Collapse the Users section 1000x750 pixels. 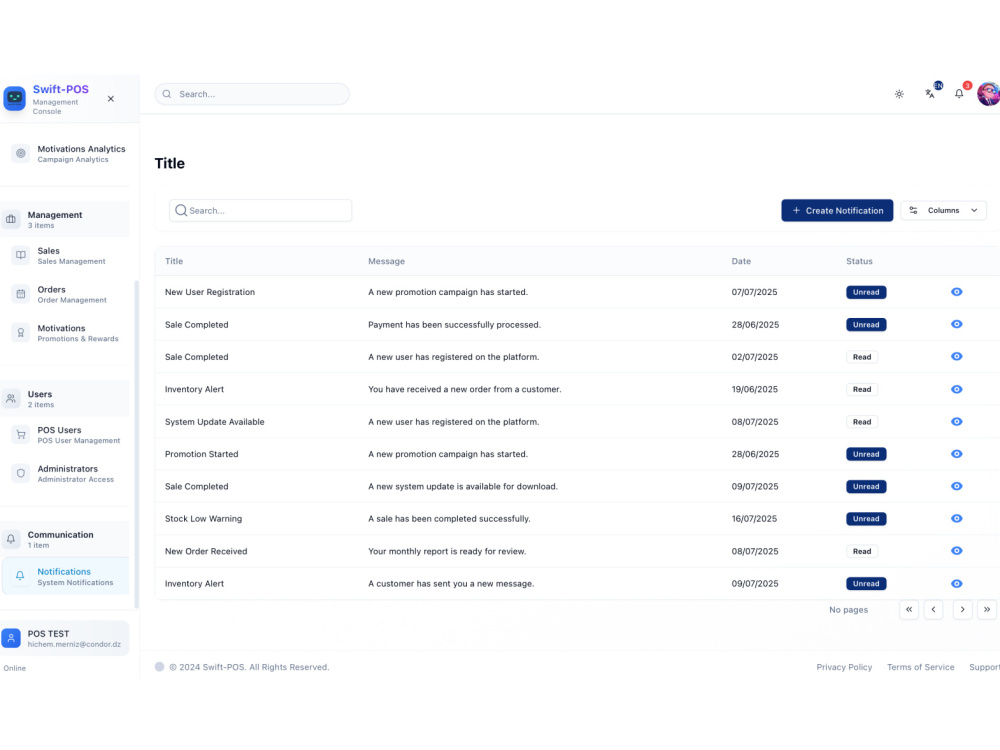click(x=64, y=399)
